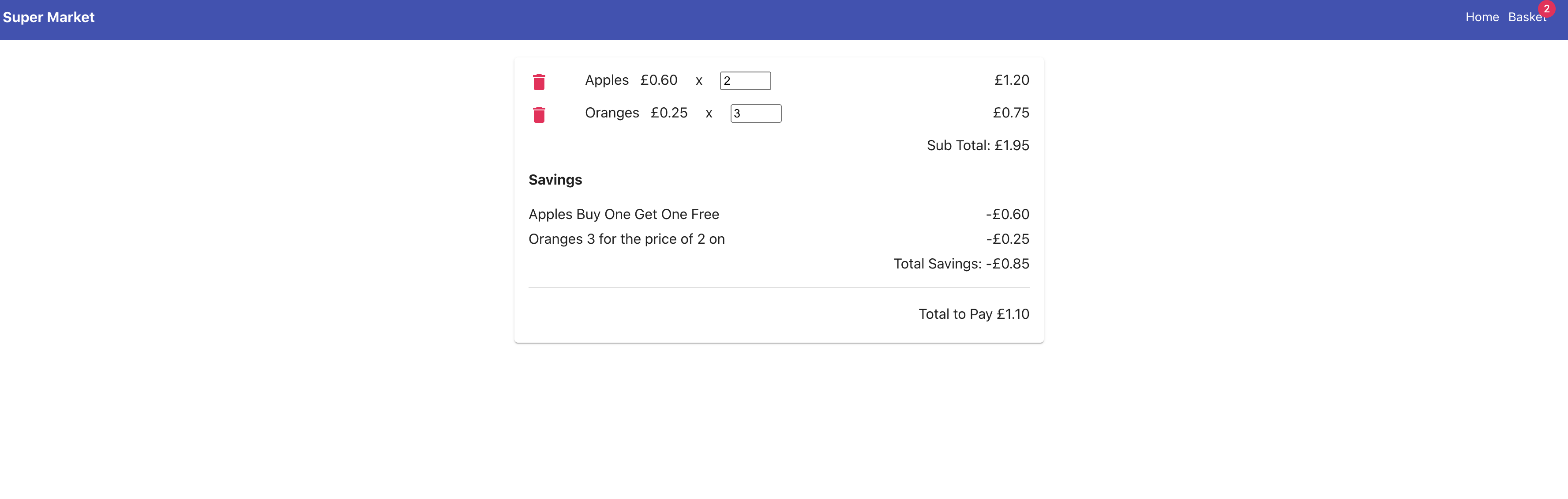Click the Total Savings line
The height and width of the screenshot is (499, 1568).
[961, 264]
